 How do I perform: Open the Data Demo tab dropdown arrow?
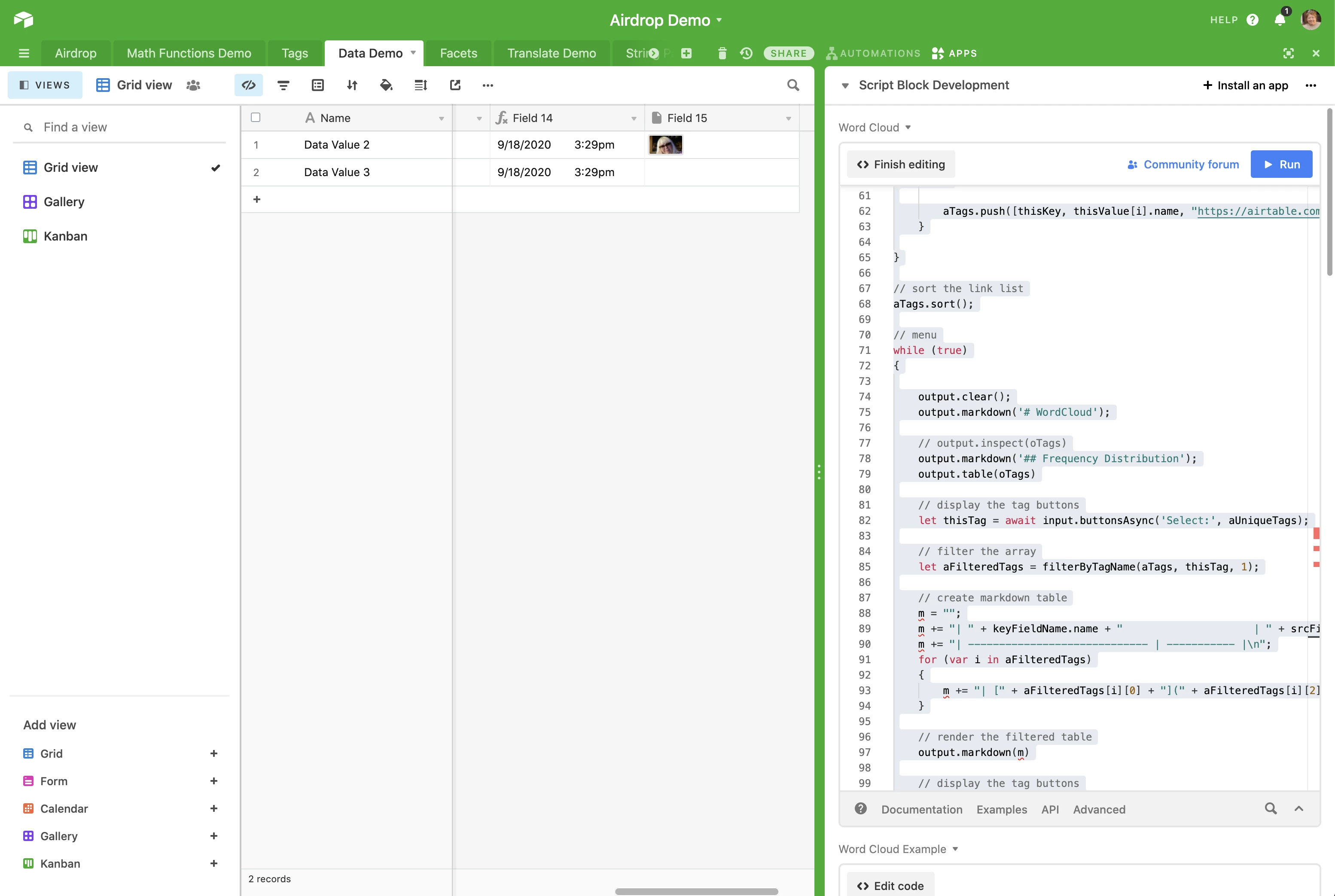(413, 52)
